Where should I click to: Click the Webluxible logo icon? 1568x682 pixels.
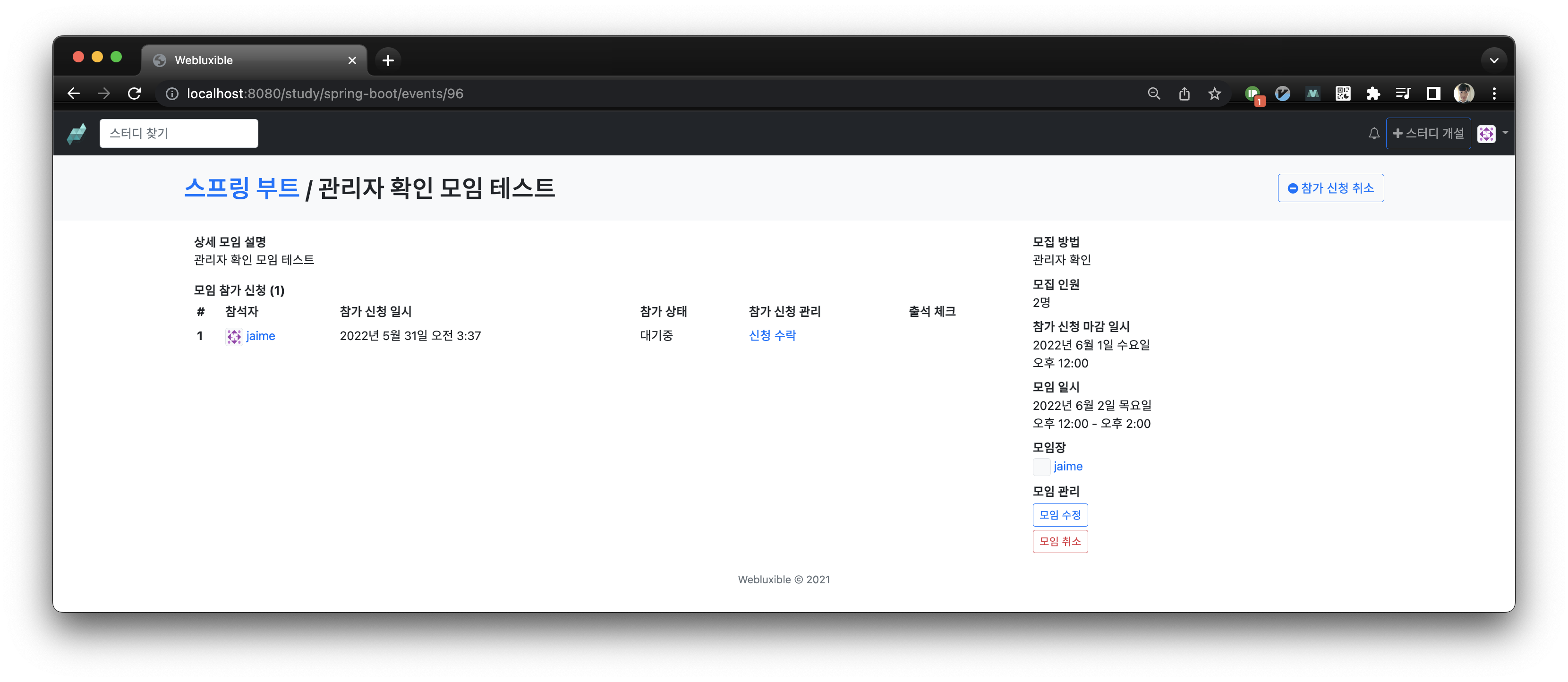pos(77,133)
